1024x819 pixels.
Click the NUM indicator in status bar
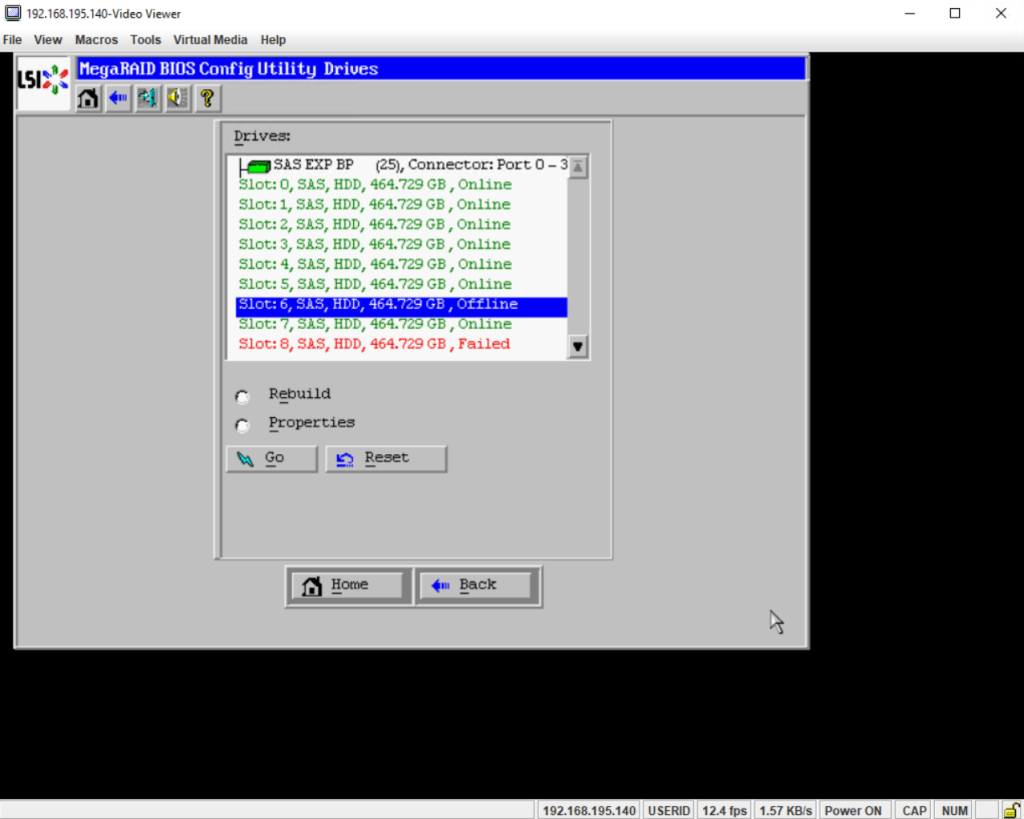point(954,811)
